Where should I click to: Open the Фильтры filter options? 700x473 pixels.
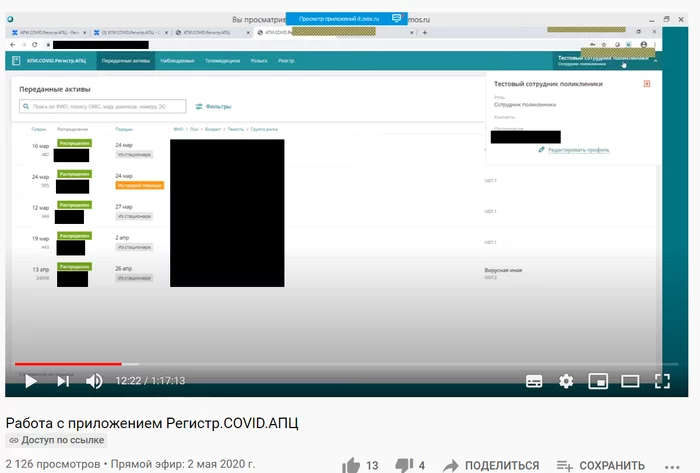tap(213, 107)
